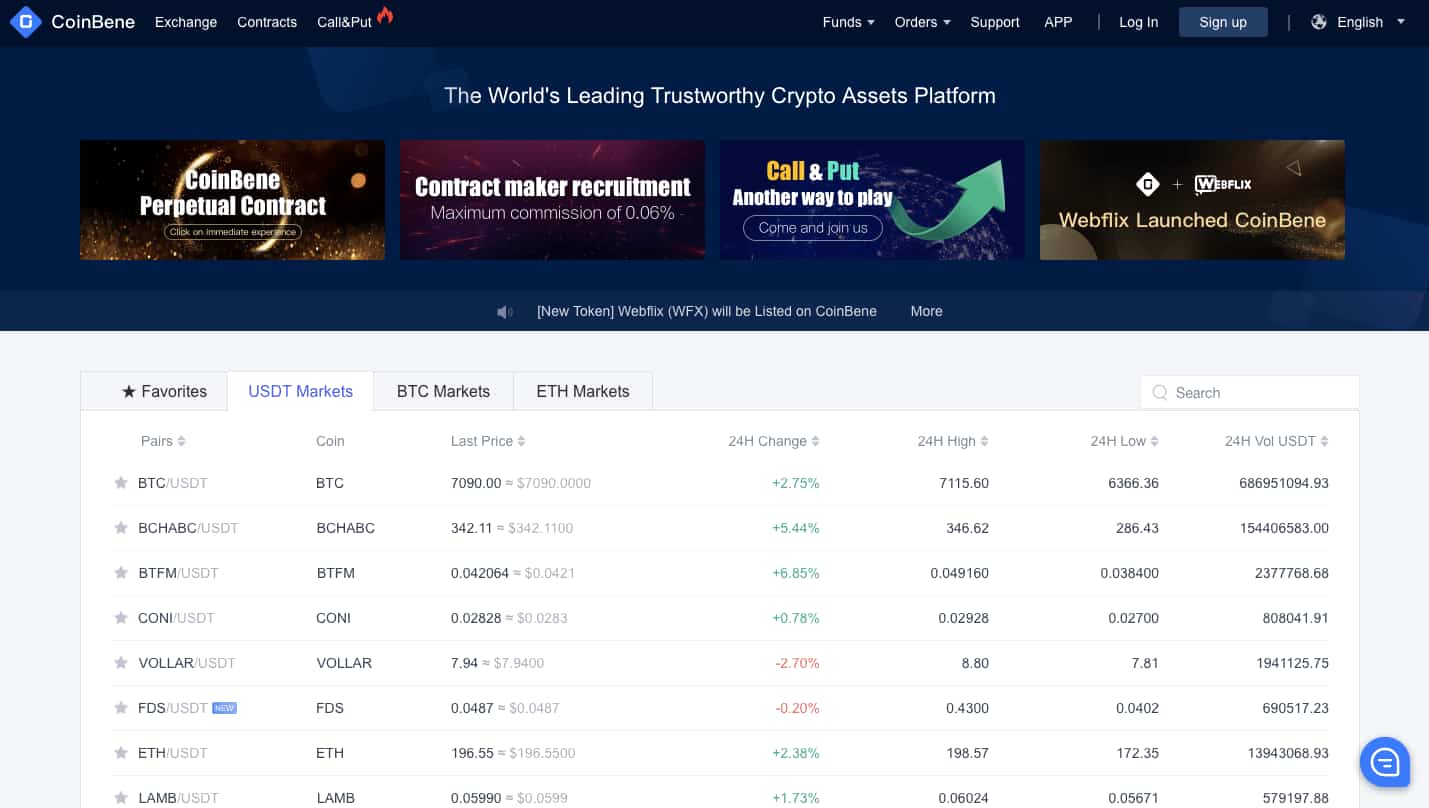Viewport: 1429px width, 808px height.
Task: Open the APP link
Action: (1058, 22)
